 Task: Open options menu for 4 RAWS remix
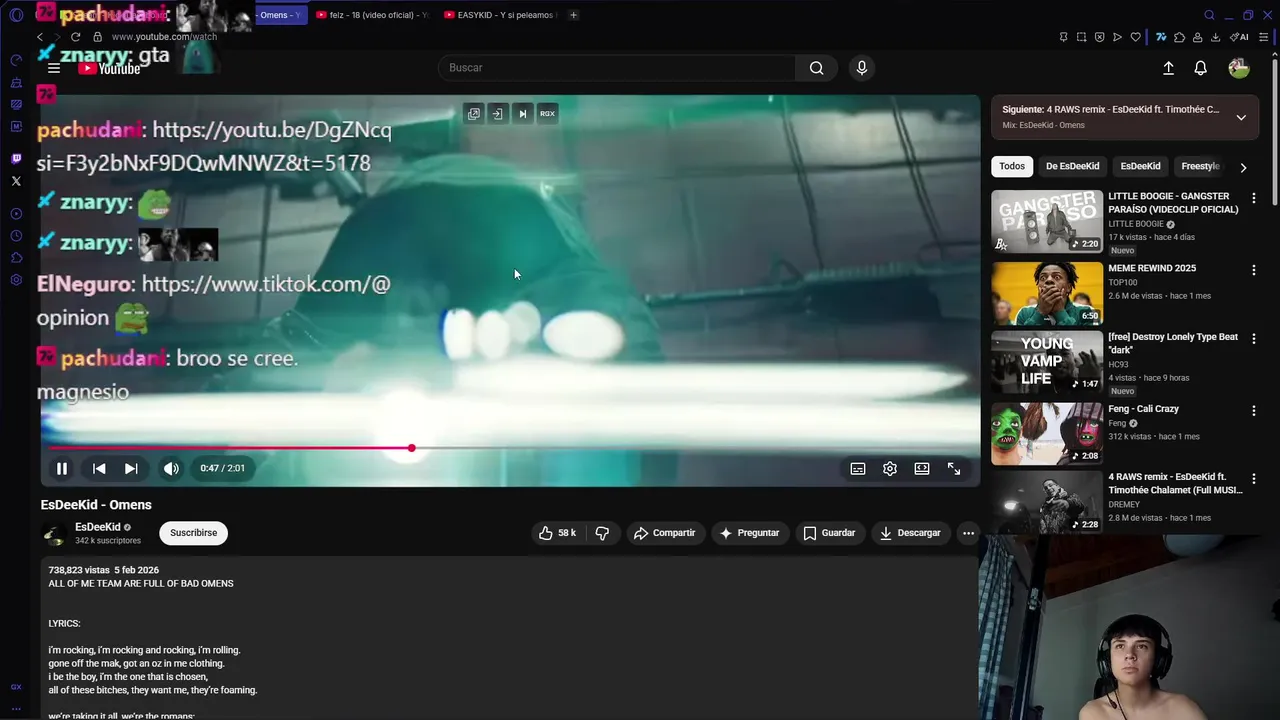[x=1253, y=480]
